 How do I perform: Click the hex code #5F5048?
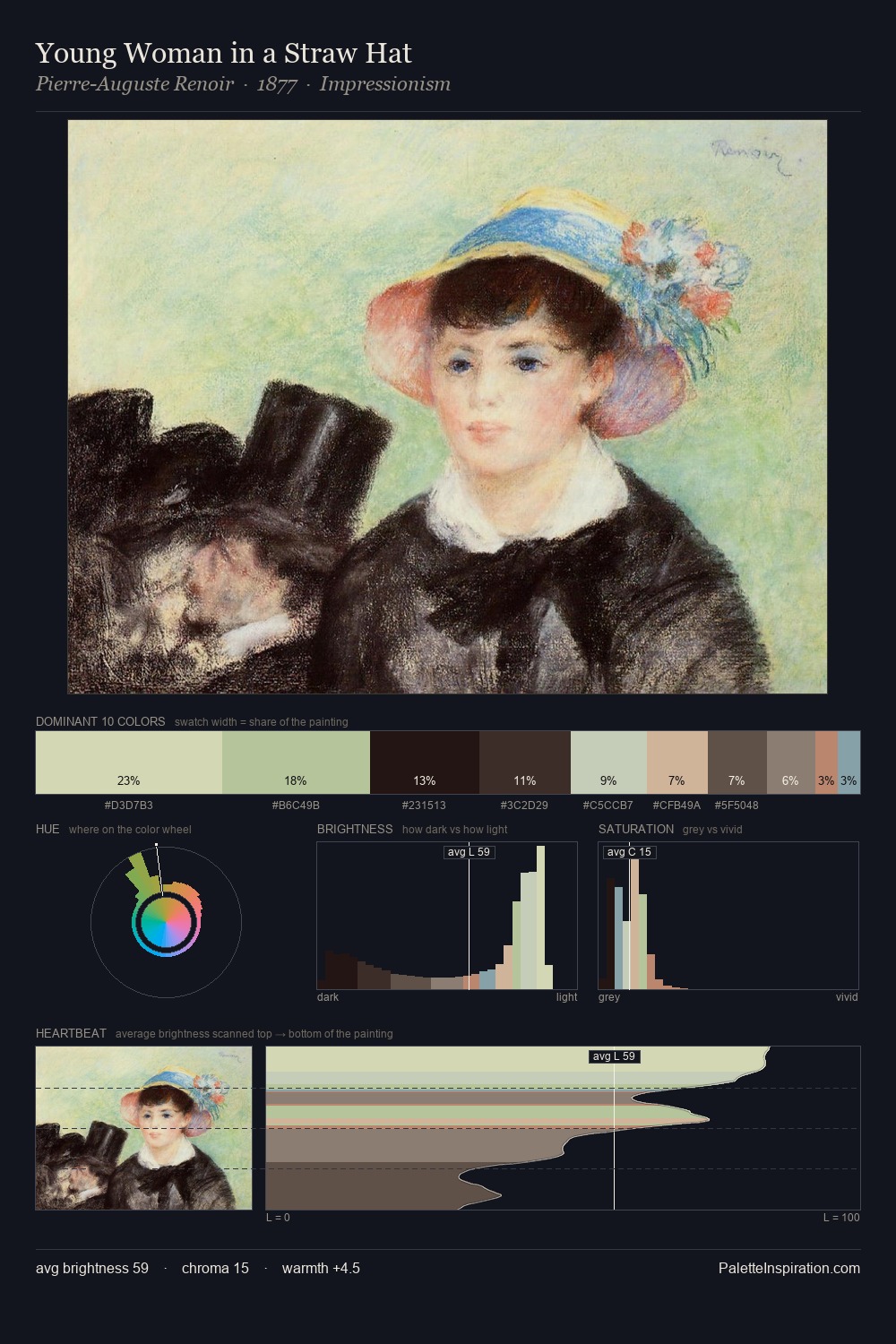(x=737, y=806)
